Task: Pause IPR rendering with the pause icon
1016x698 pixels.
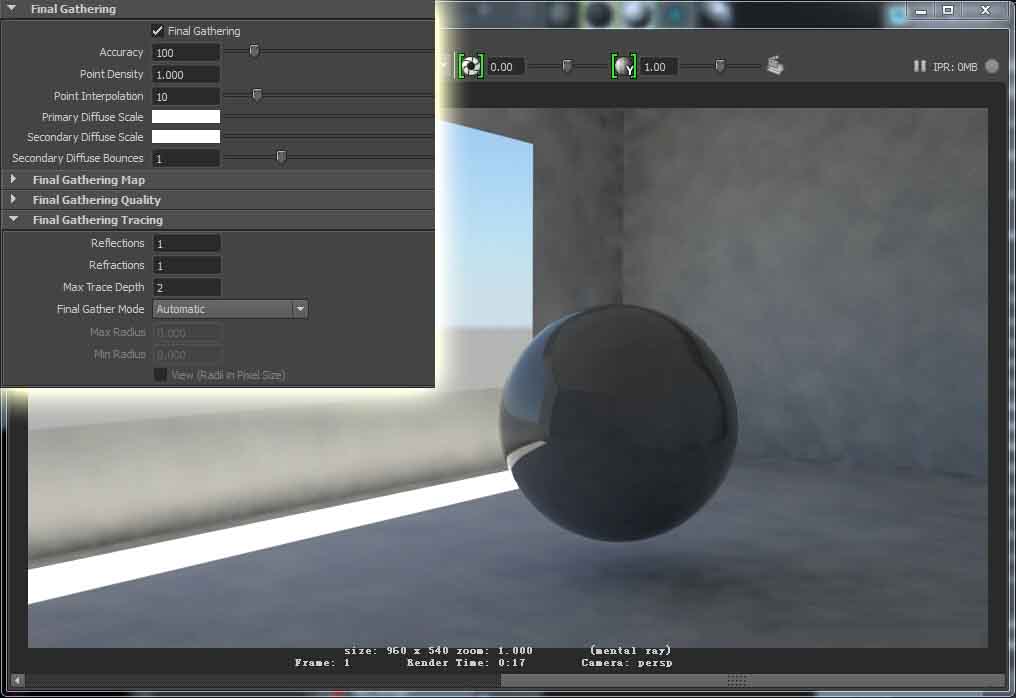Action: tap(919, 66)
